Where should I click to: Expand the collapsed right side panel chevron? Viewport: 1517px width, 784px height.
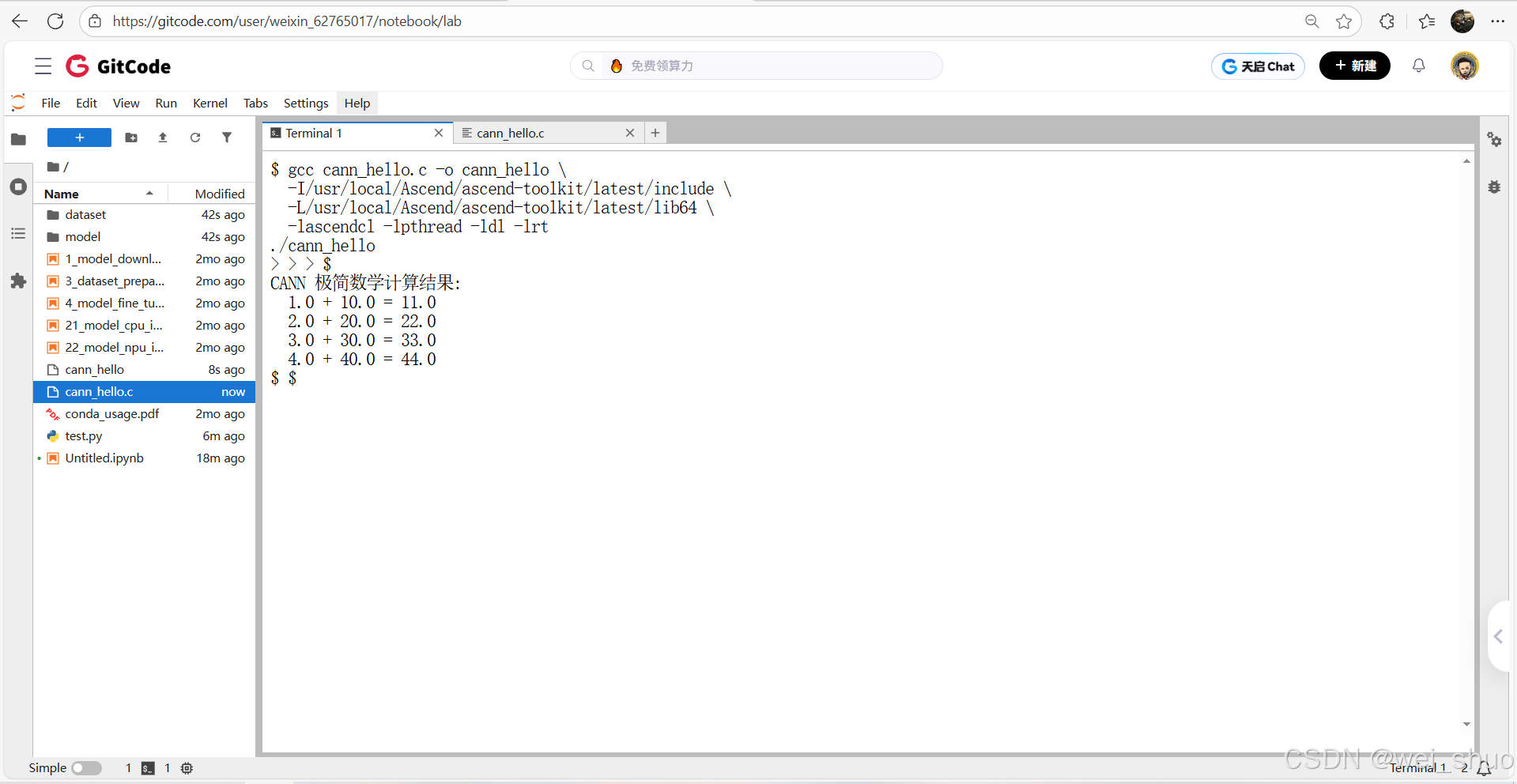(x=1499, y=636)
